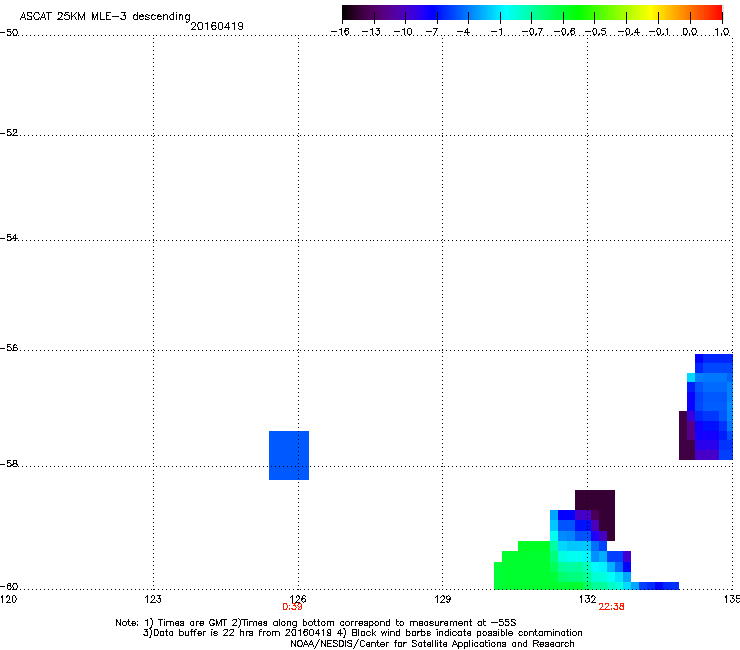Click the longitude label 123

pos(153,599)
